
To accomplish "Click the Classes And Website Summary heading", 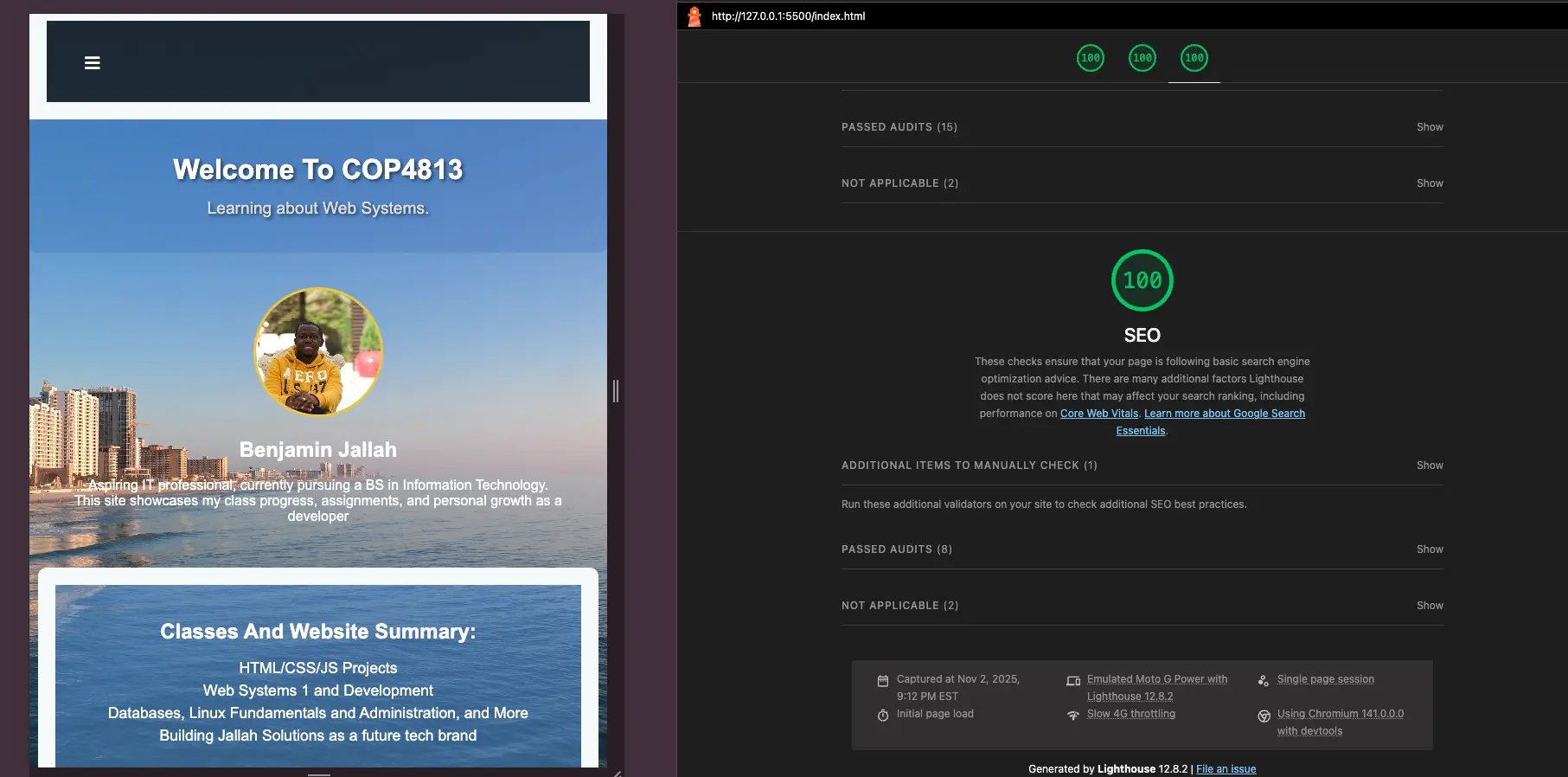I will [318, 632].
